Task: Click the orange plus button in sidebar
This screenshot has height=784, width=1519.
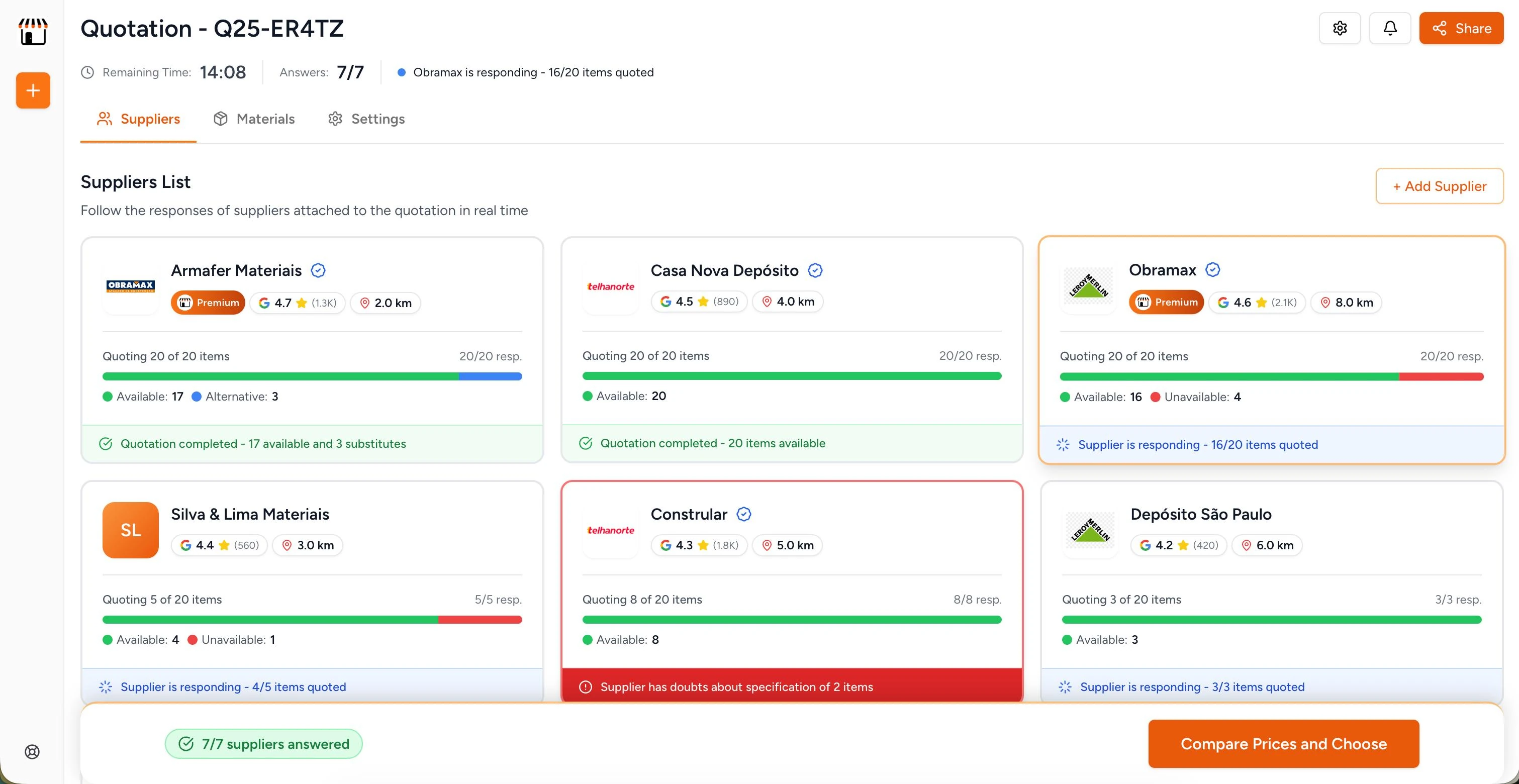Action: (x=33, y=90)
